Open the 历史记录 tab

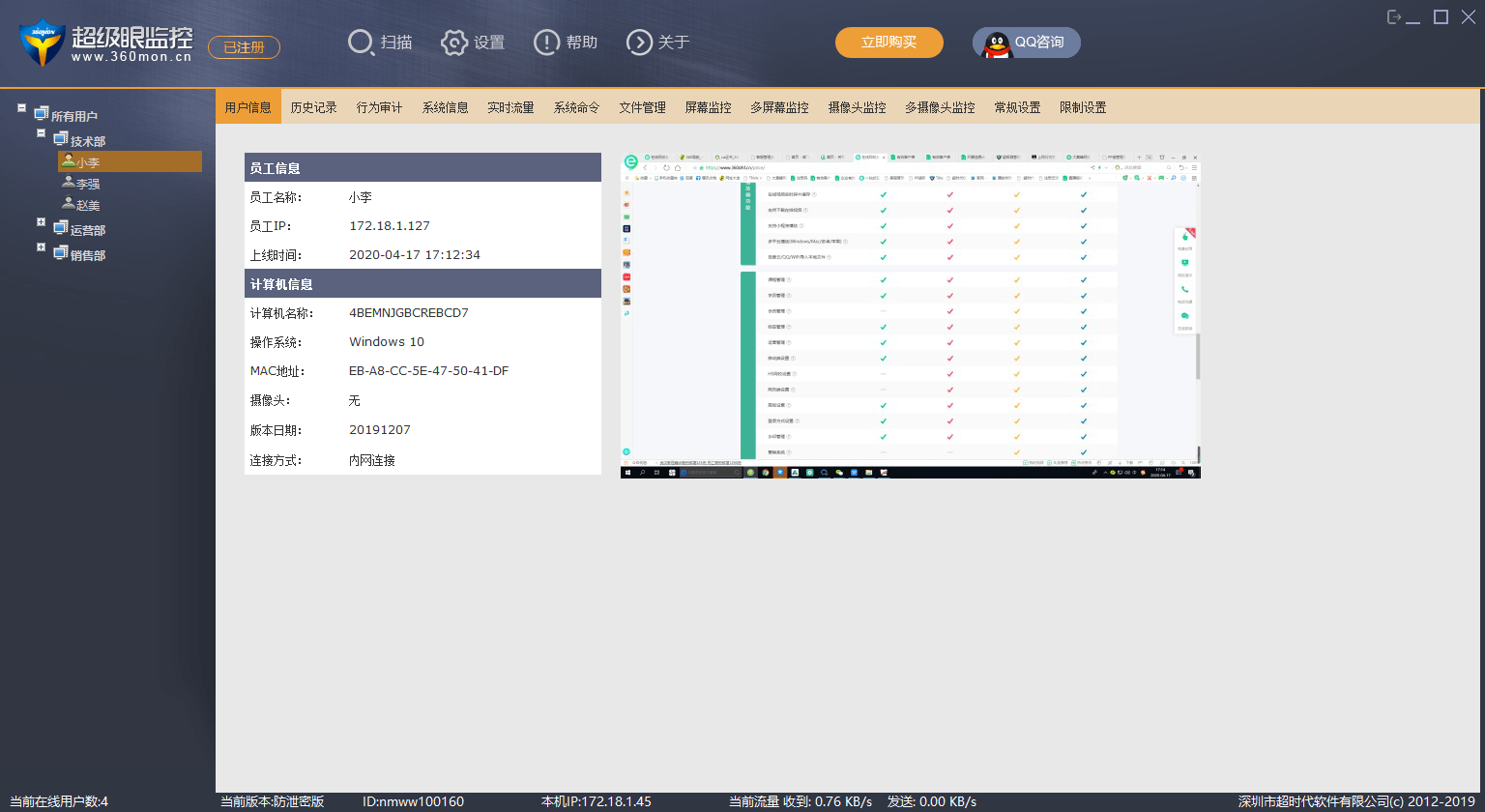point(313,107)
